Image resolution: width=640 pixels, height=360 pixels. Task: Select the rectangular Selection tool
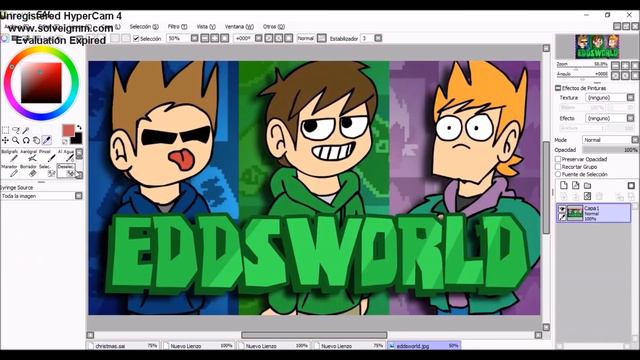pyautogui.click(x=5, y=131)
